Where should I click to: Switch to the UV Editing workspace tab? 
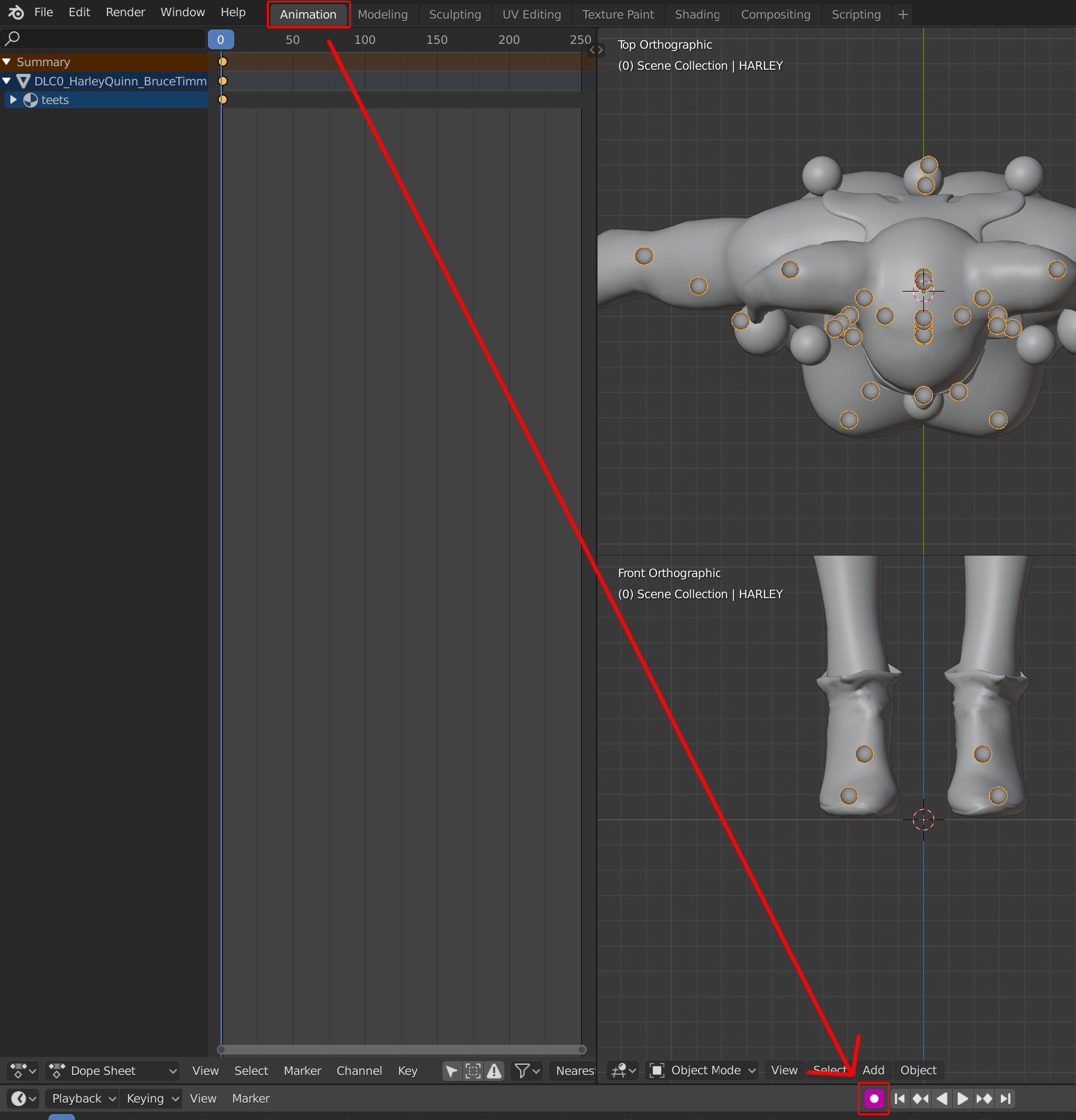click(532, 14)
